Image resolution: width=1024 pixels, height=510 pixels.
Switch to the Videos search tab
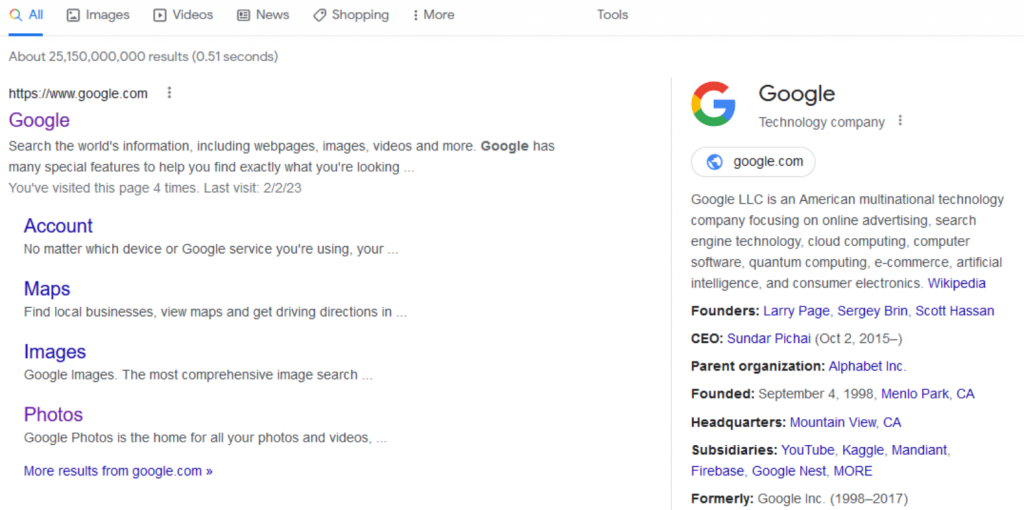(183, 15)
